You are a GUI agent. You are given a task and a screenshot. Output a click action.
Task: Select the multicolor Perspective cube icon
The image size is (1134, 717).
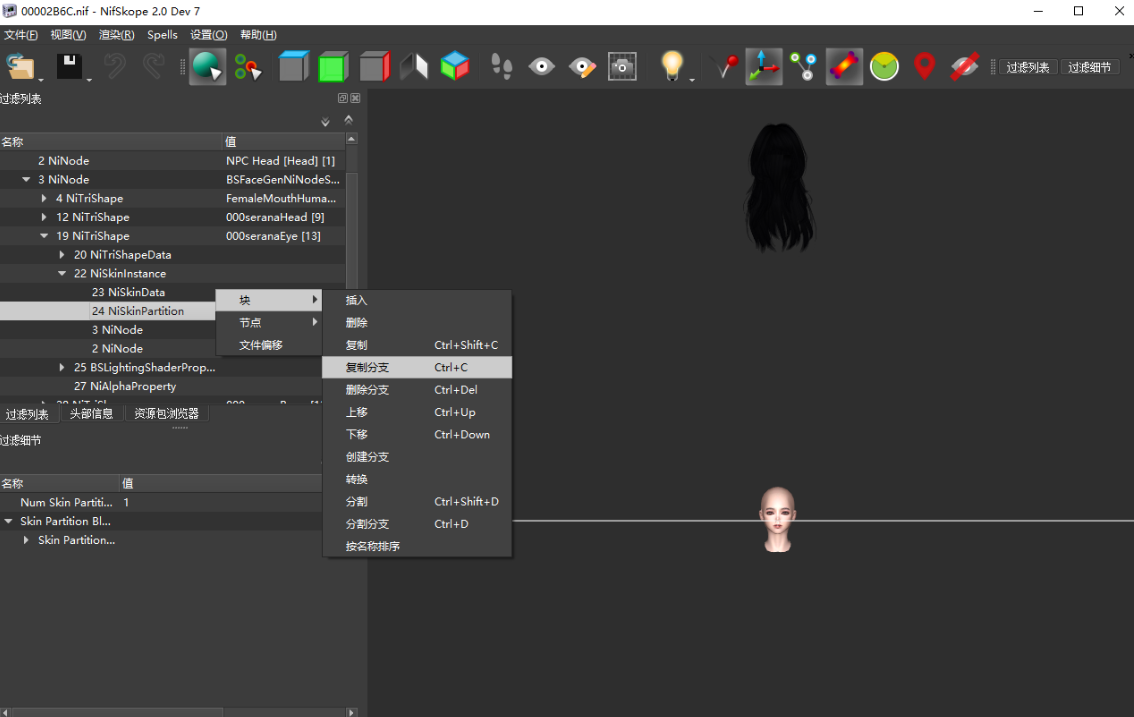pos(455,67)
